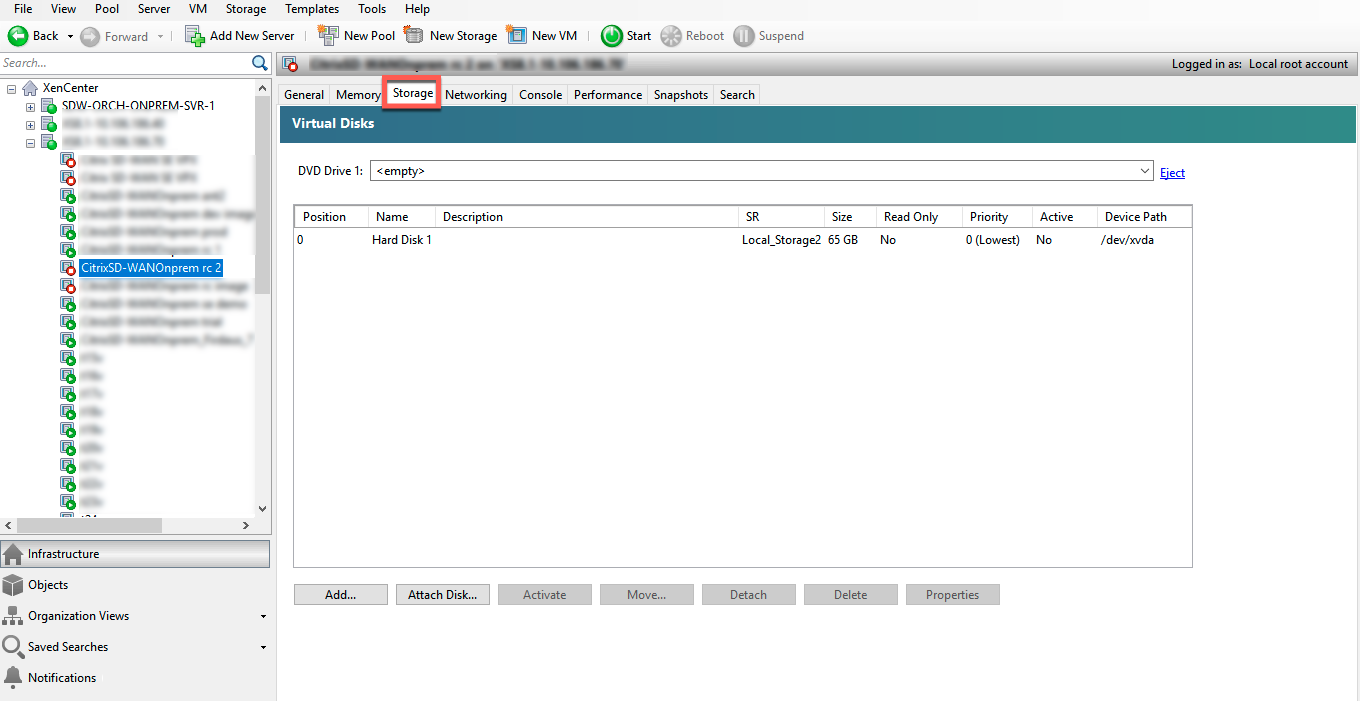Click the green Start power icon
This screenshot has height=701, width=1360.
pos(611,36)
